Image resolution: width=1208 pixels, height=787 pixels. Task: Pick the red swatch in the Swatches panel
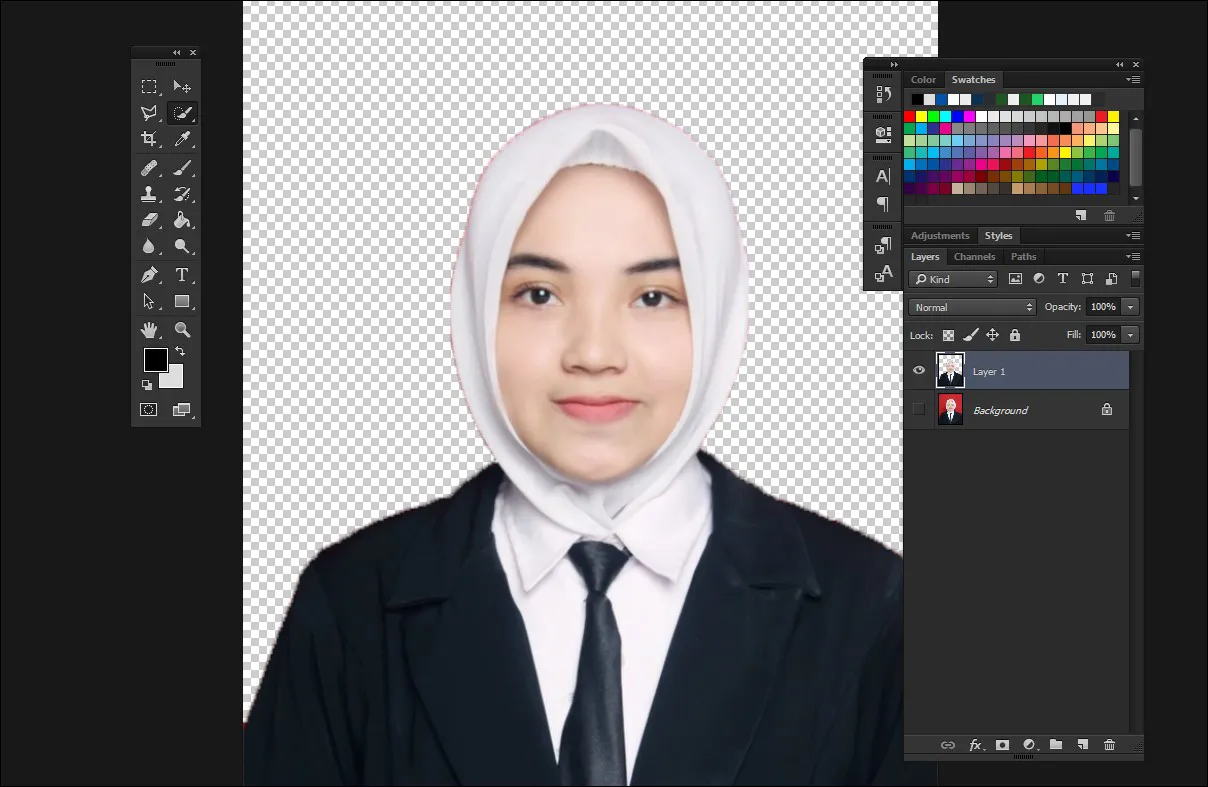pos(910,117)
